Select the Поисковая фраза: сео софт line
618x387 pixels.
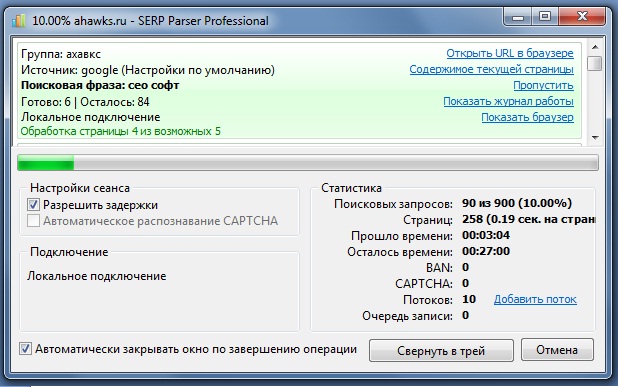(x=100, y=86)
